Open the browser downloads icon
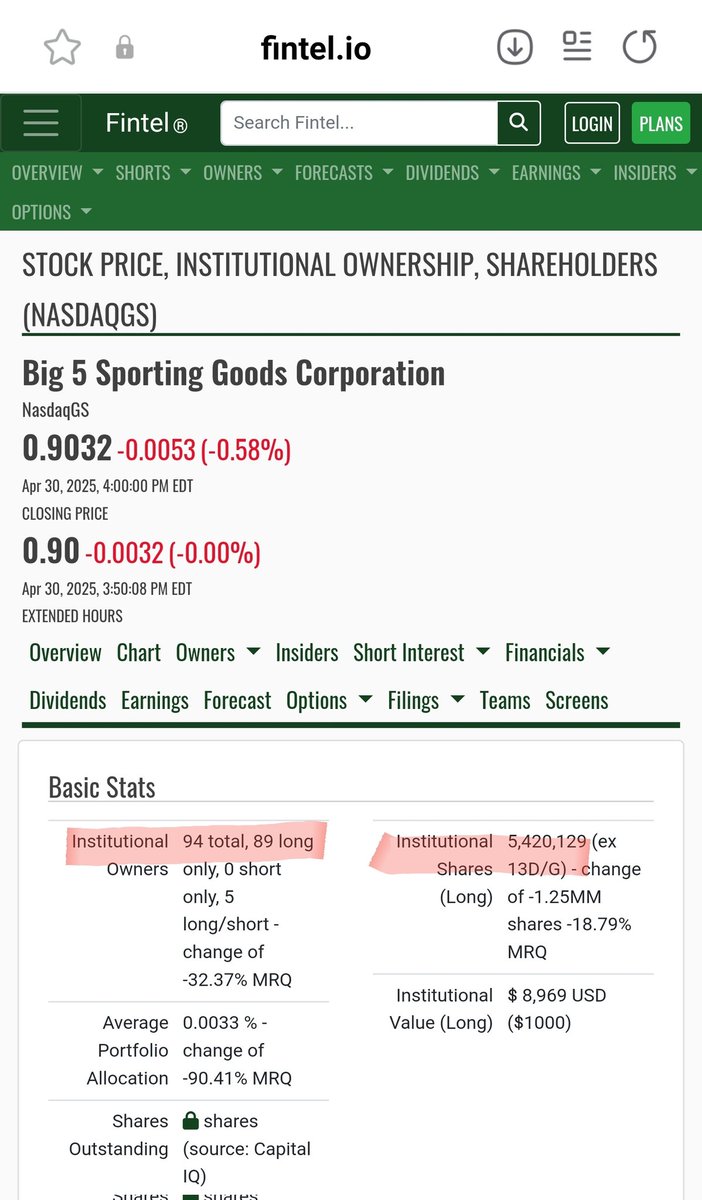 515,47
